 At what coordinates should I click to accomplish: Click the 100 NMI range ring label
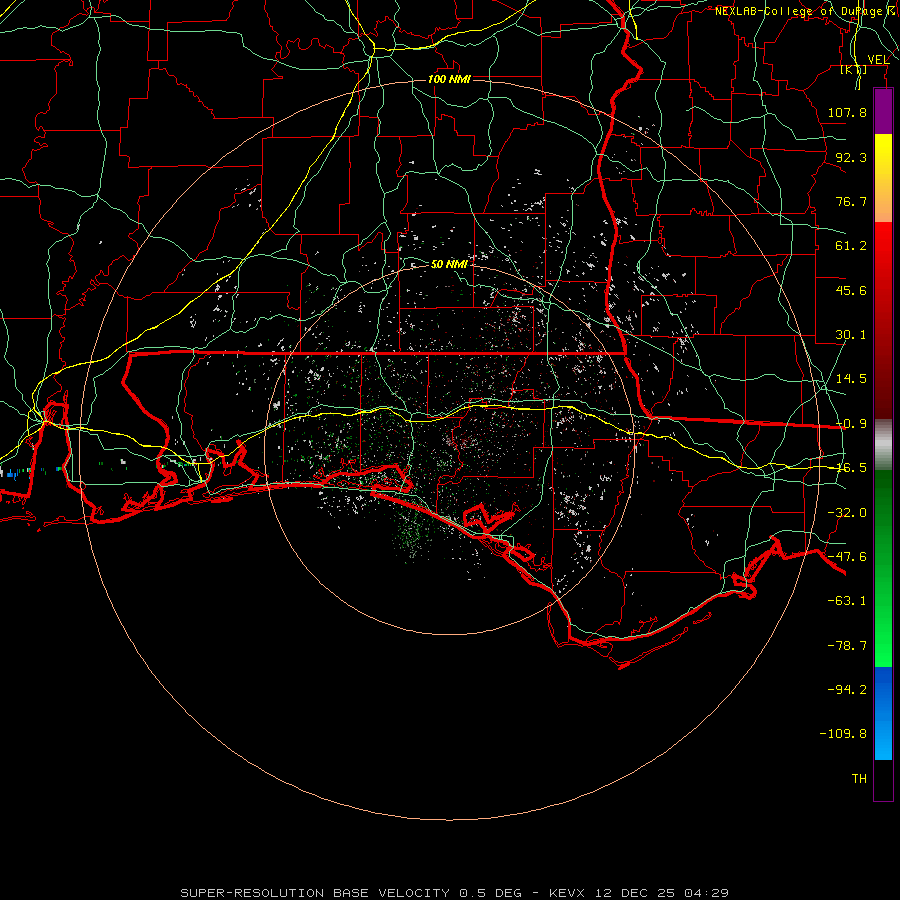(449, 79)
